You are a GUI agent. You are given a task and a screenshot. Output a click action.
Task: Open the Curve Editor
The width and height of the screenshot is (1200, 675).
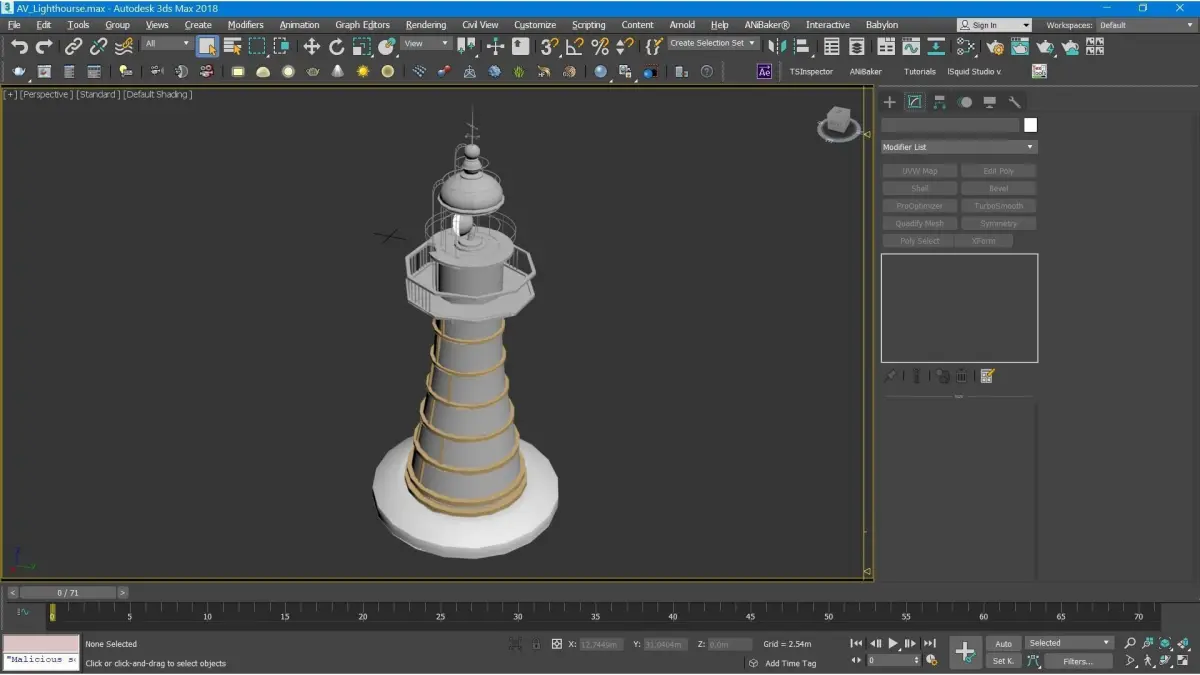(x=910, y=46)
